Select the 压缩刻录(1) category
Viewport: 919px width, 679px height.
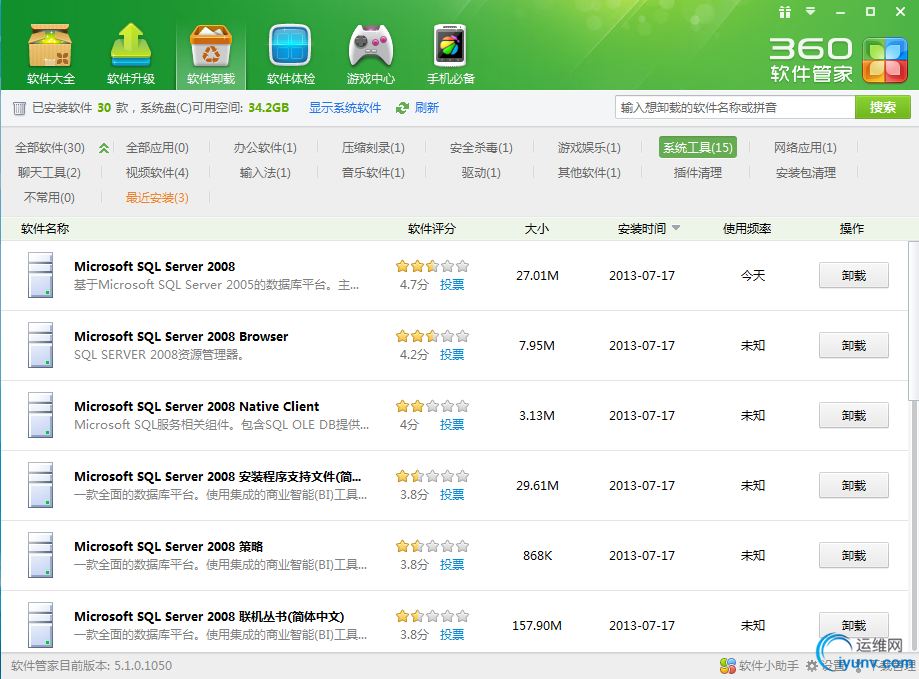[x=373, y=148]
